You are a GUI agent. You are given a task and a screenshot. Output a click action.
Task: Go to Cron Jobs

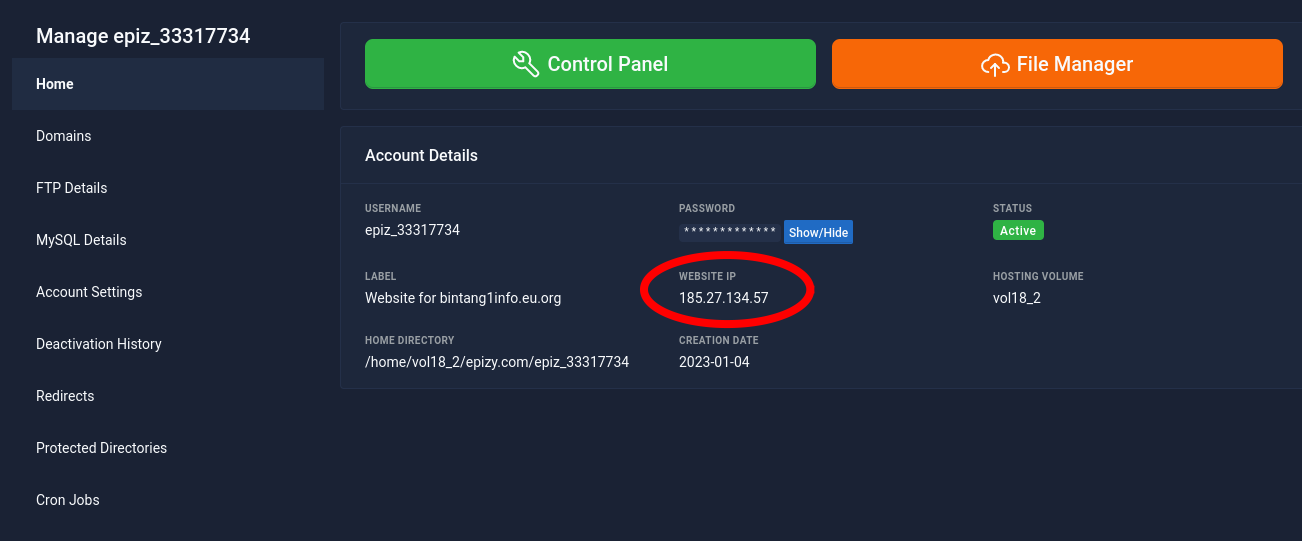point(67,500)
